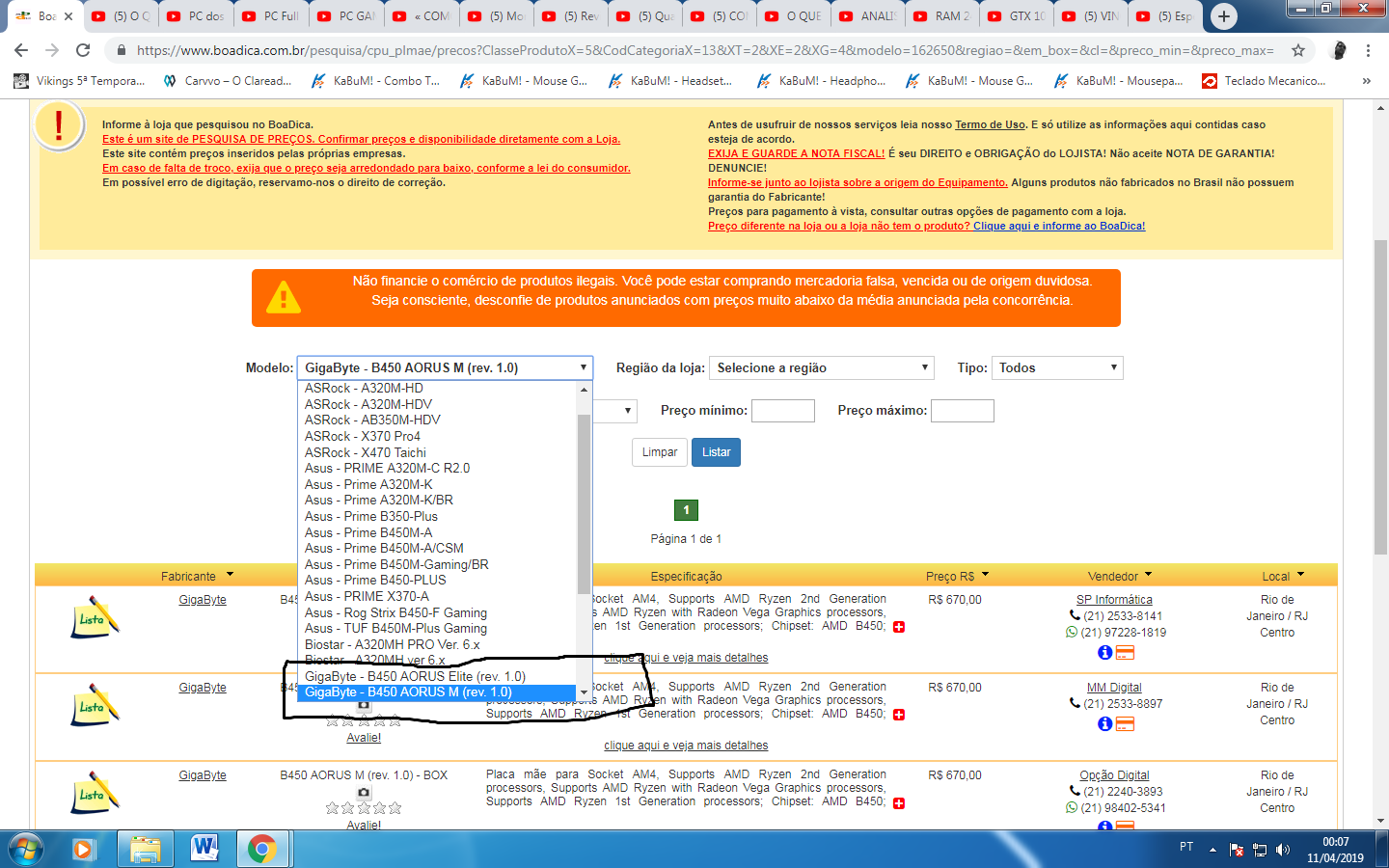Open EXIJA E GUARDE A NOTA FISCAL link

(796, 153)
